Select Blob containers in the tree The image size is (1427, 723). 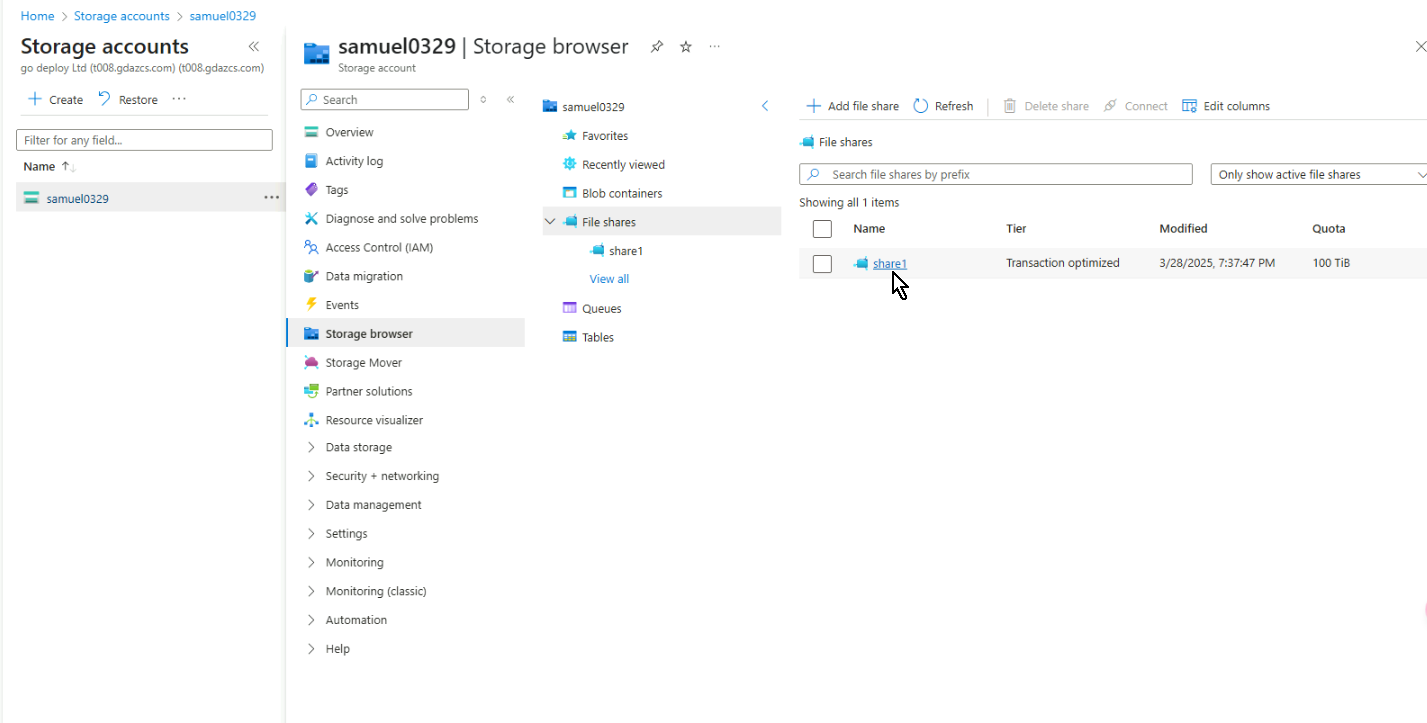coord(621,194)
